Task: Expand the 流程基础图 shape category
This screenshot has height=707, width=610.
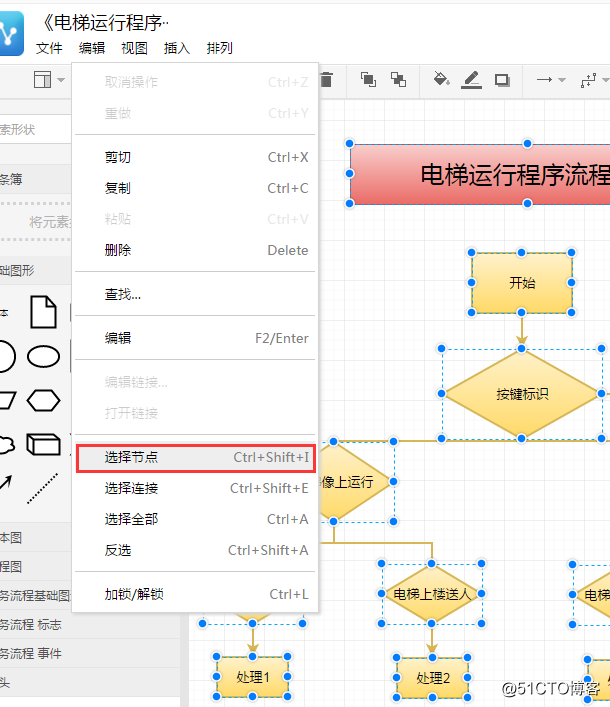Action: point(36,596)
